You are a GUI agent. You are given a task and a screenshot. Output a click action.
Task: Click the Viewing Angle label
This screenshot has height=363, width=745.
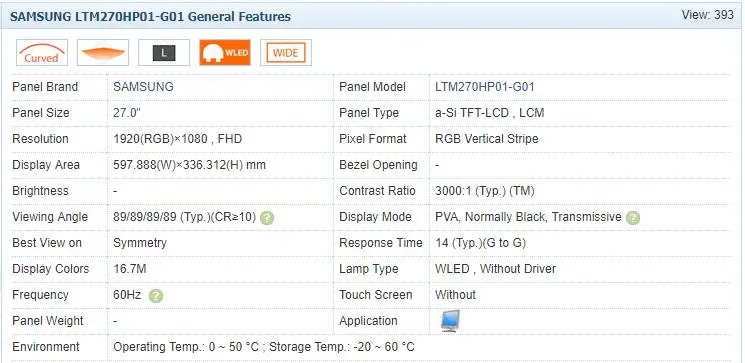[x=50, y=217]
